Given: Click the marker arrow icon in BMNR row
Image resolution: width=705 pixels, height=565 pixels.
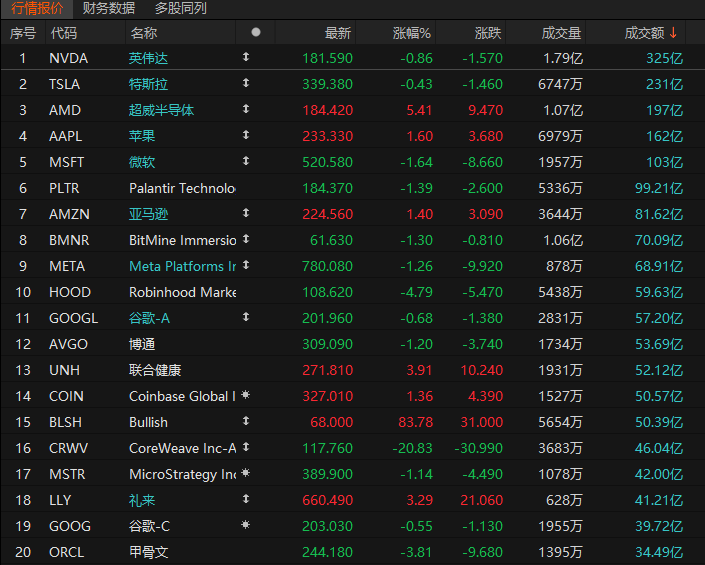Looking at the screenshot, I should (246, 239).
